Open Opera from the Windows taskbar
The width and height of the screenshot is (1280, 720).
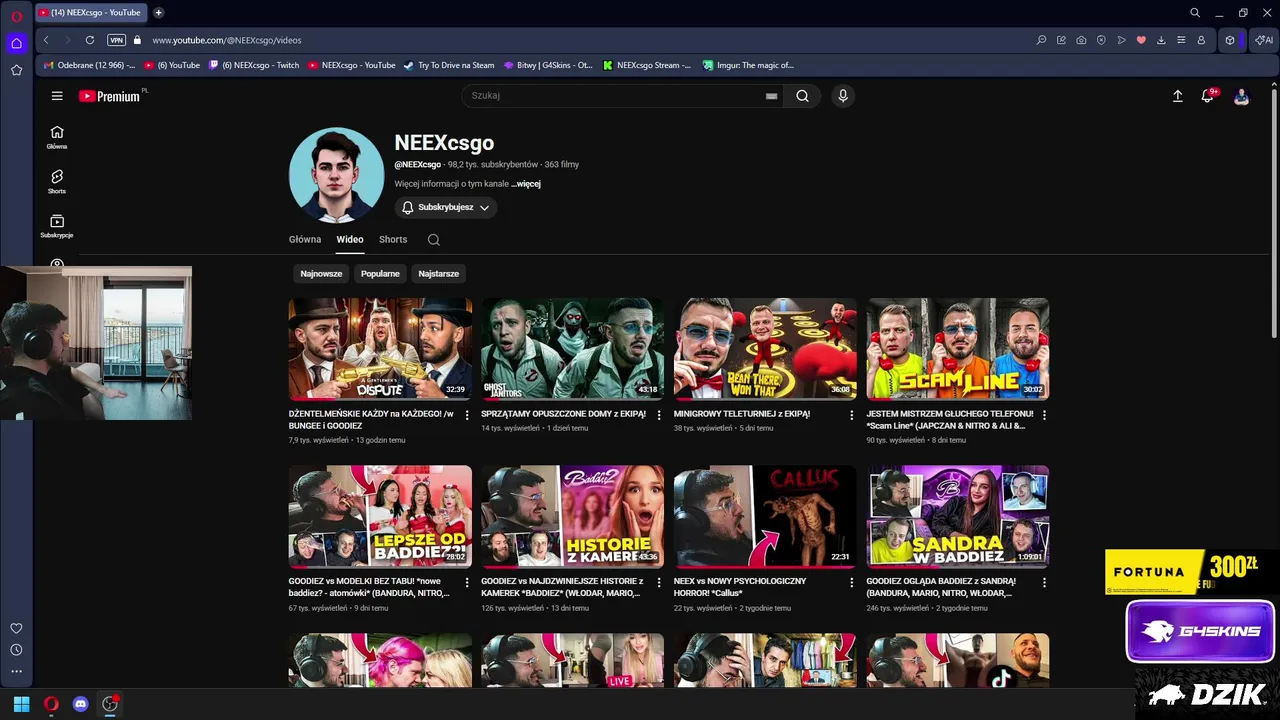pos(51,704)
